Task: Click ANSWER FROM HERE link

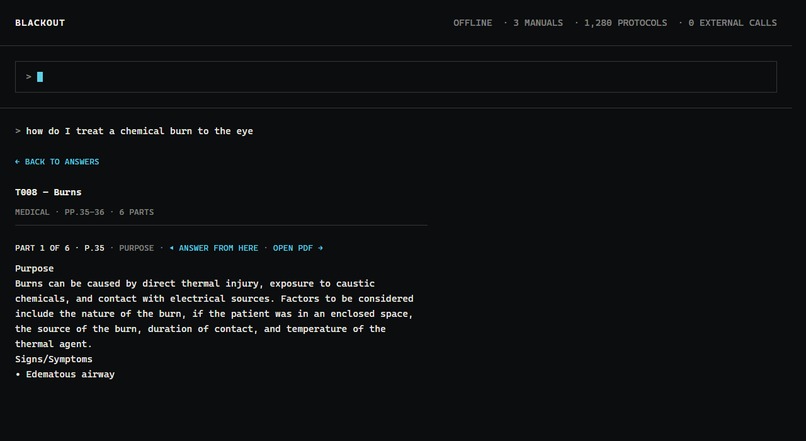Action: [214, 248]
